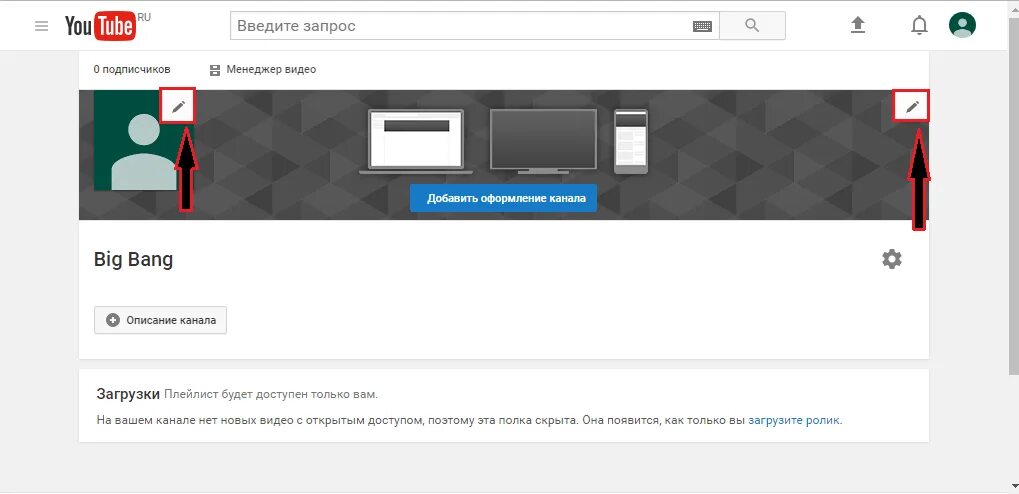Click the channel profile picture thumbnail

pyautogui.click(x=136, y=140)
